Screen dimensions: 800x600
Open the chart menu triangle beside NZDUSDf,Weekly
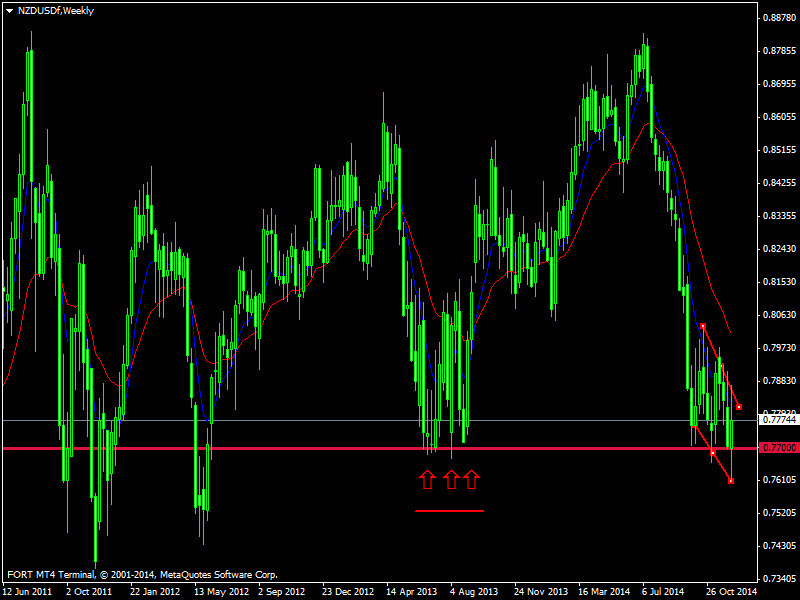coord(9,11)
